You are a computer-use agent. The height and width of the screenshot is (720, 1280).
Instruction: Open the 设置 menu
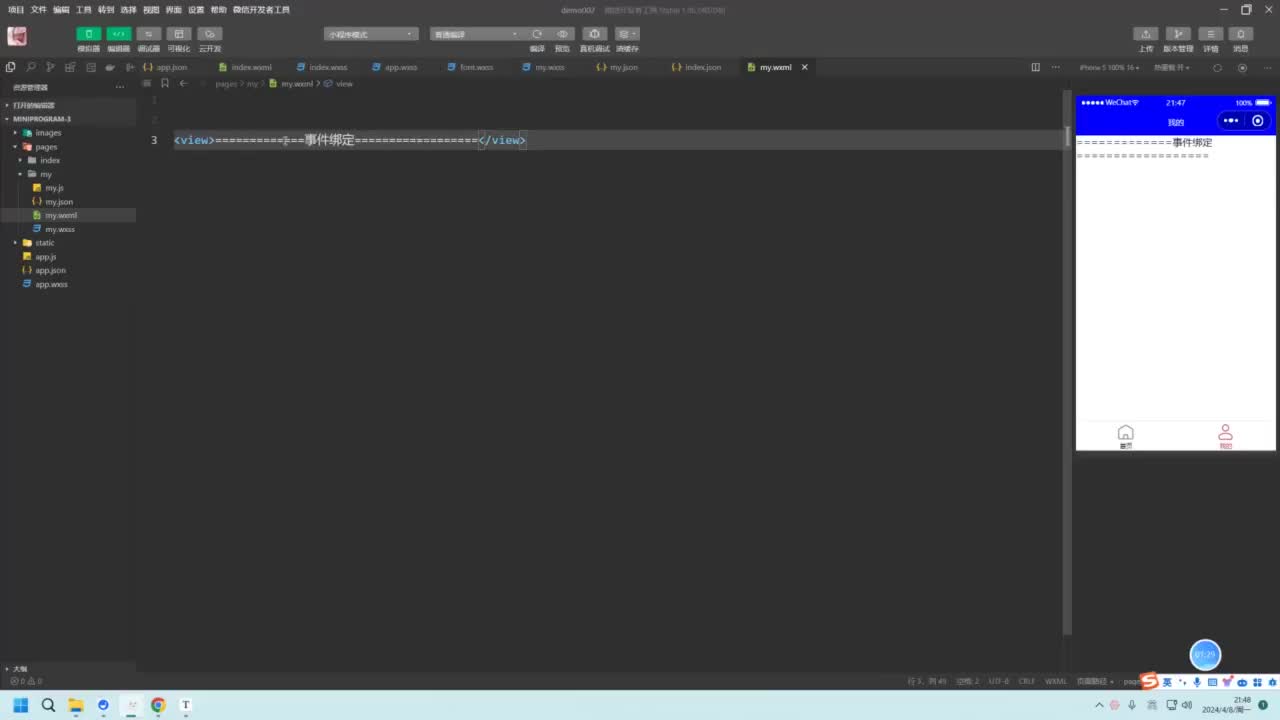[196, 10]
